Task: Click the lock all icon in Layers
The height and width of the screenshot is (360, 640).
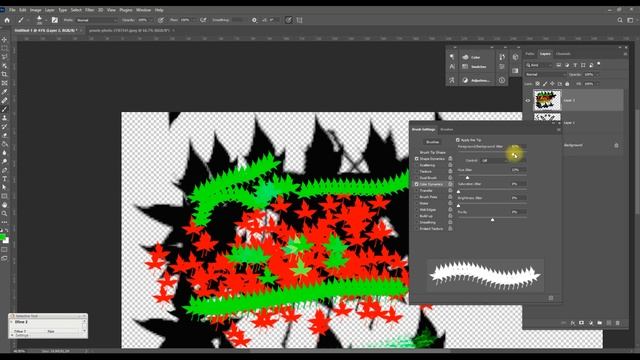Action: pyautogui.click(x=567, y=84)
